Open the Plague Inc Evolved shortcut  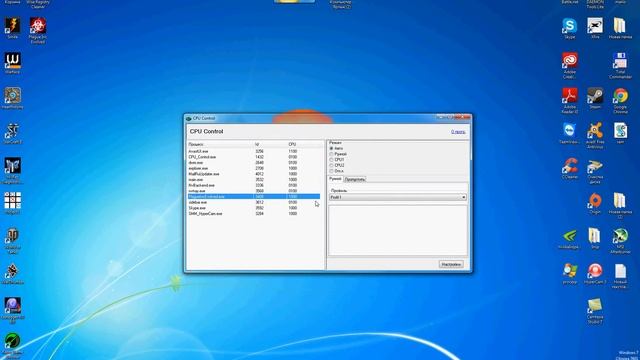pyautogui.click(x=38, y=30)
